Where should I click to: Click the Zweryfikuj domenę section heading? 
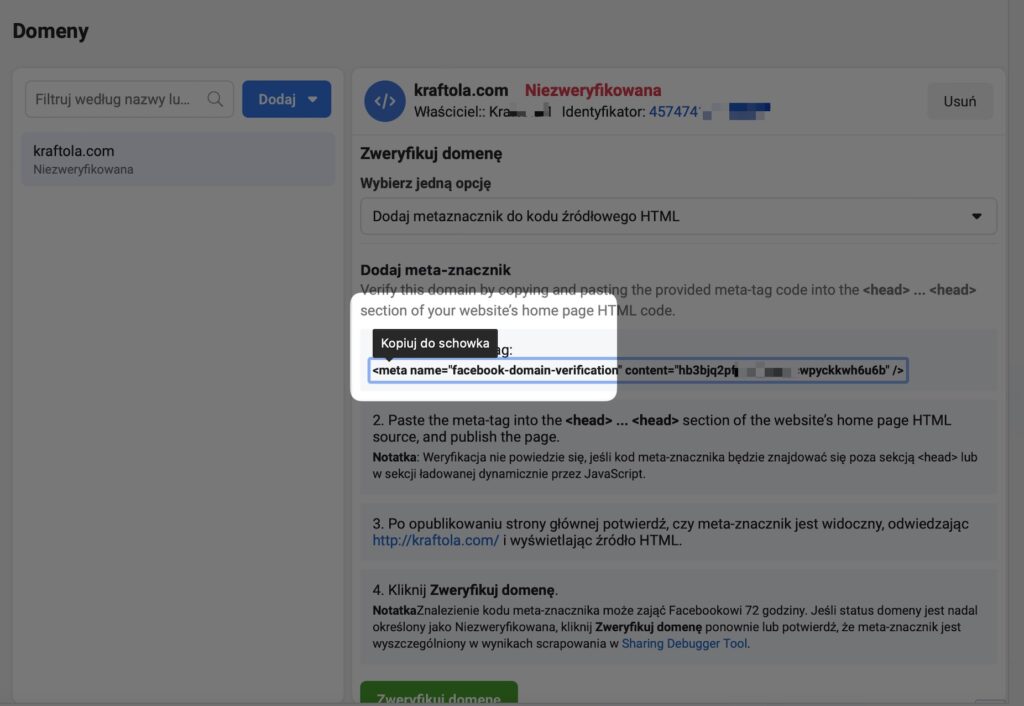[x=431, y=153]
